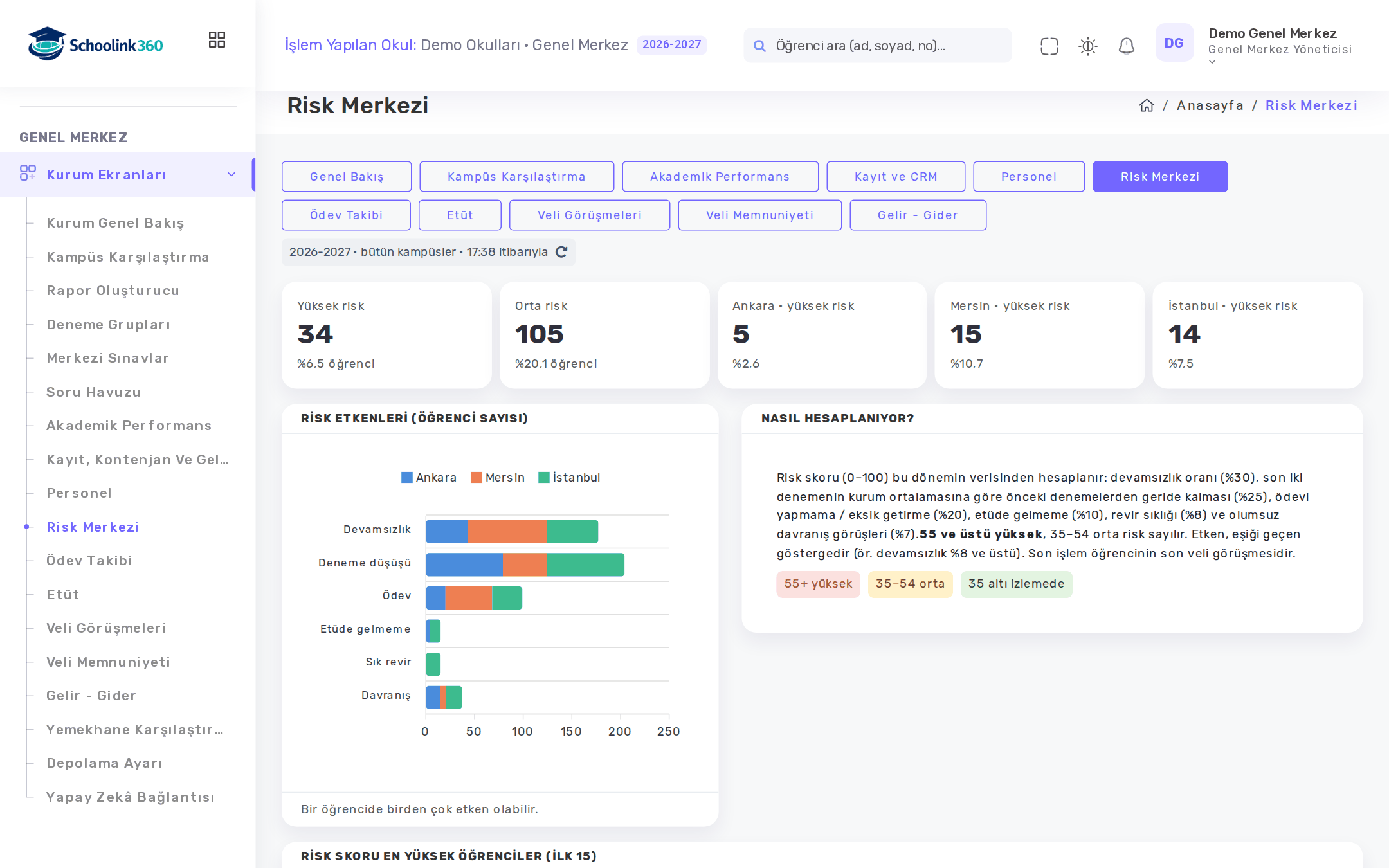
Task: Open Rapor Oluşturucu in sidebar
Action: [113, 291]
